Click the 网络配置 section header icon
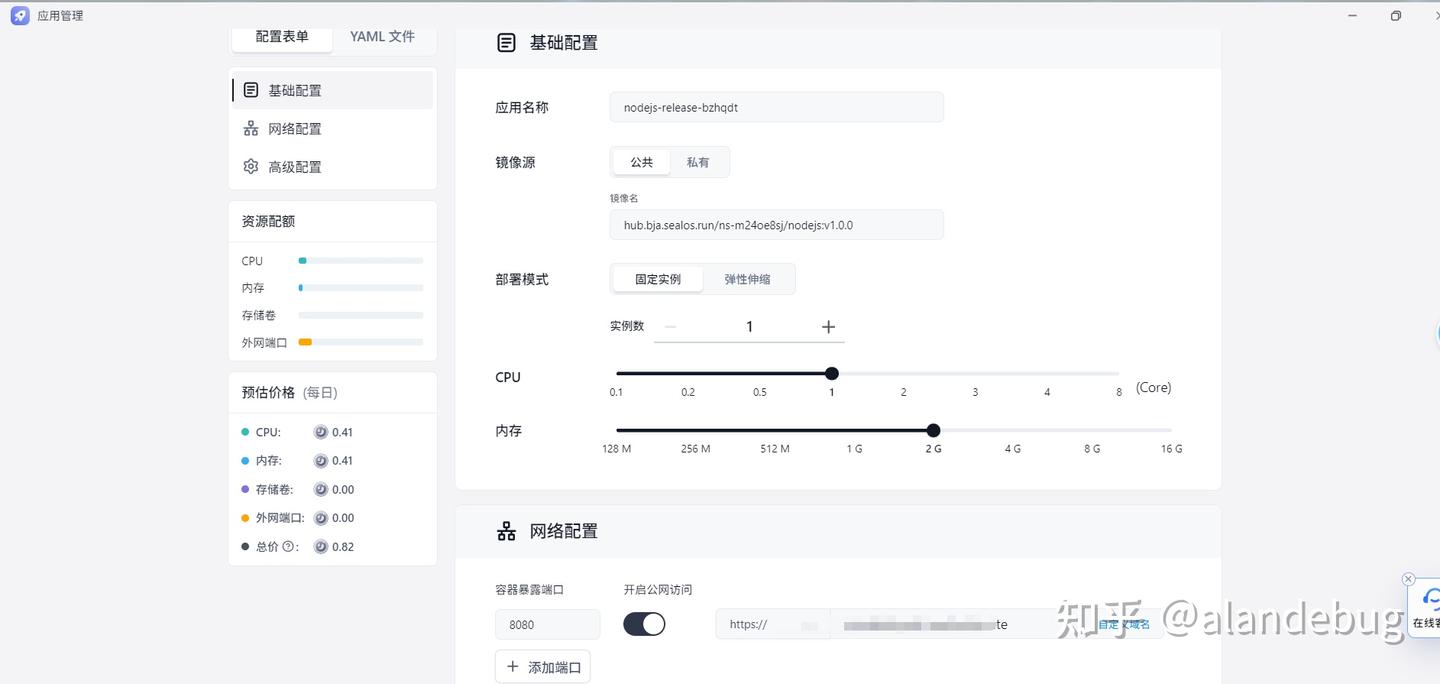 click(x=506, y=530)
